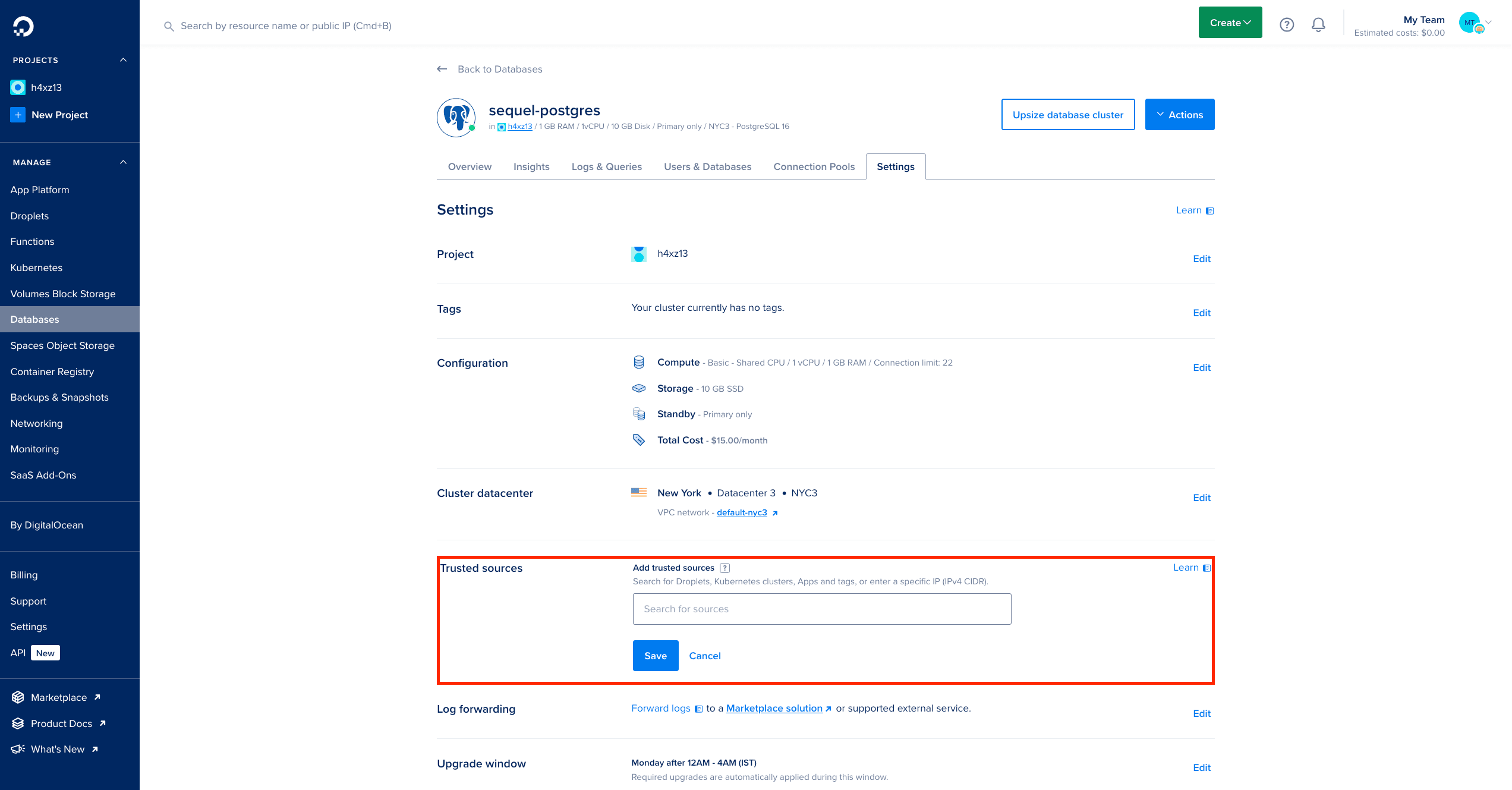Open Billing in the sidebar

(x=24, y=575)
